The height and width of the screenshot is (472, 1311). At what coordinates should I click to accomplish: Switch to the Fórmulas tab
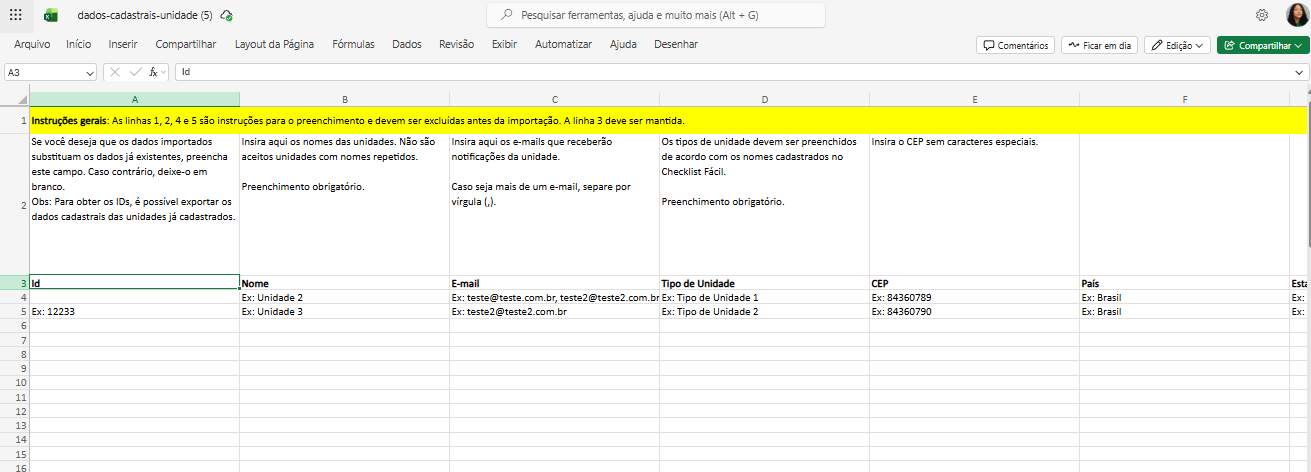354,44
